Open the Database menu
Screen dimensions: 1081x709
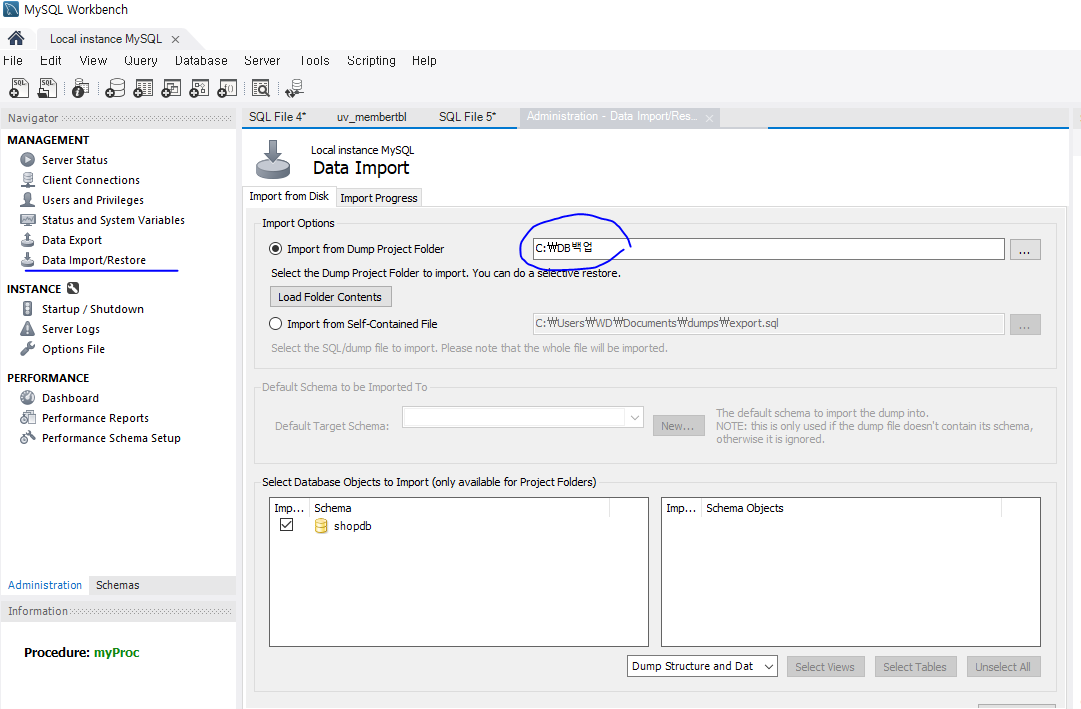point(201,61)
